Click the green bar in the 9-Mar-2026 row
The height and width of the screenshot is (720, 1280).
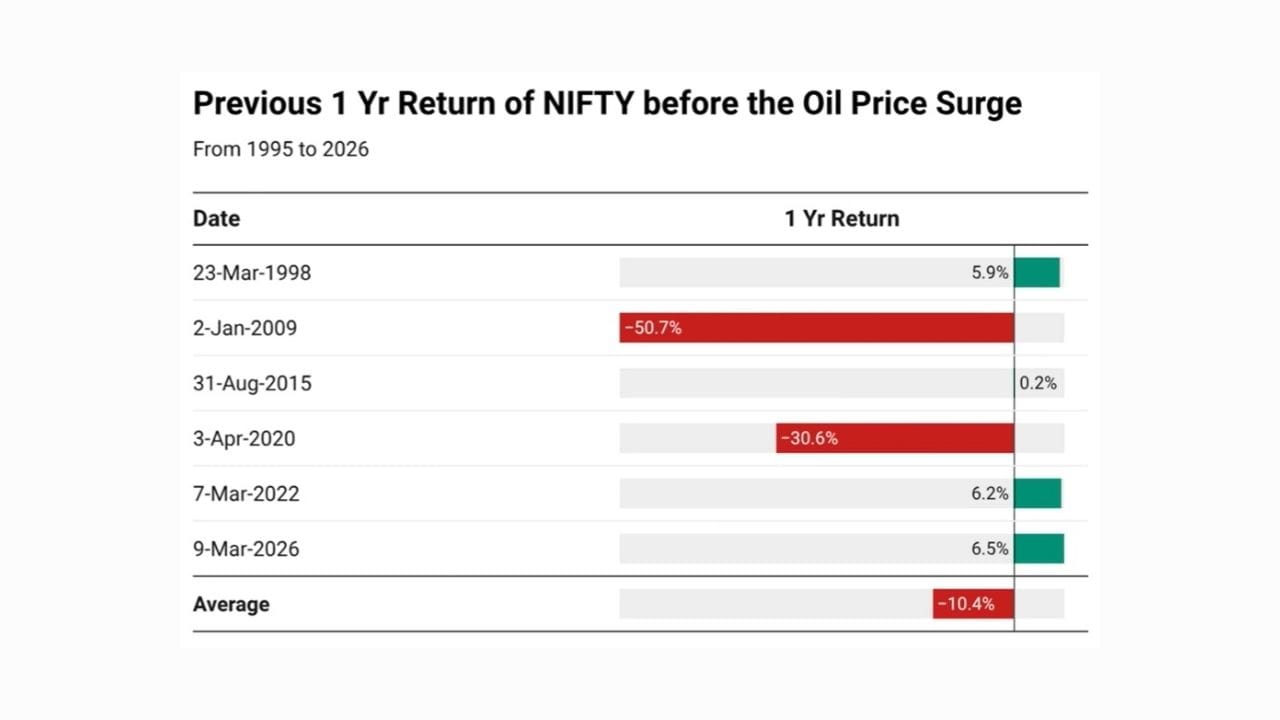(1039, 549)
